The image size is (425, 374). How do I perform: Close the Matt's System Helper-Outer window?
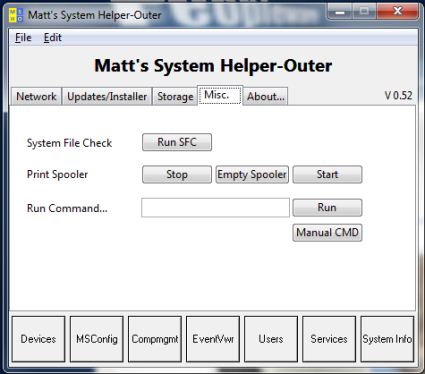pos(397,11)
